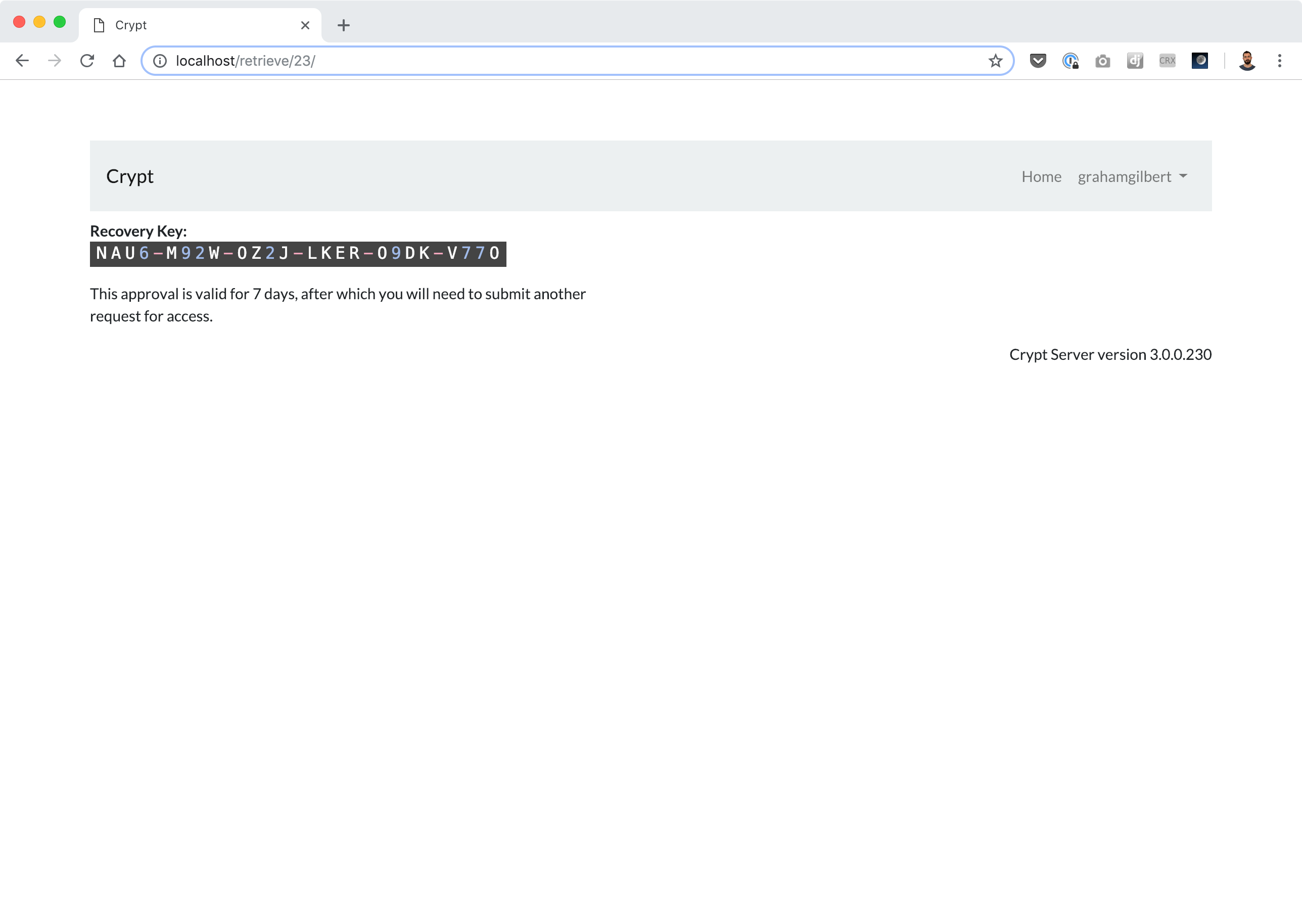Click the browser forward arrow

[x=54, y=61]
